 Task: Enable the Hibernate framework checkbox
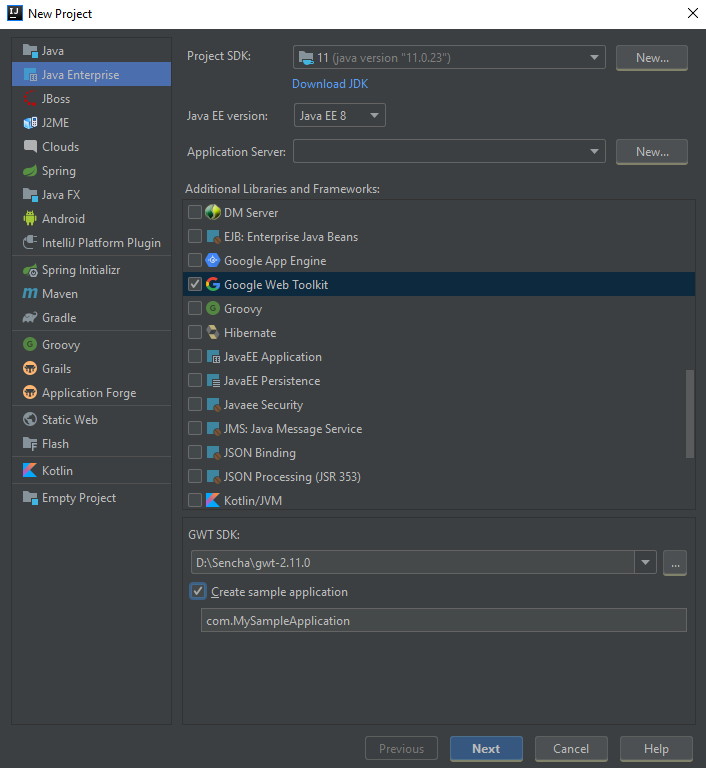195,332
